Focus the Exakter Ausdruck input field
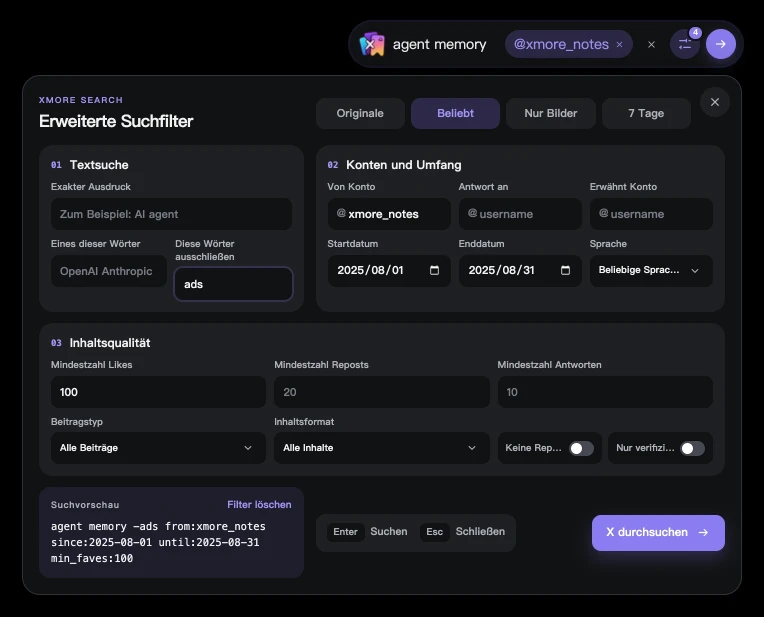 [x=172, y=214]
